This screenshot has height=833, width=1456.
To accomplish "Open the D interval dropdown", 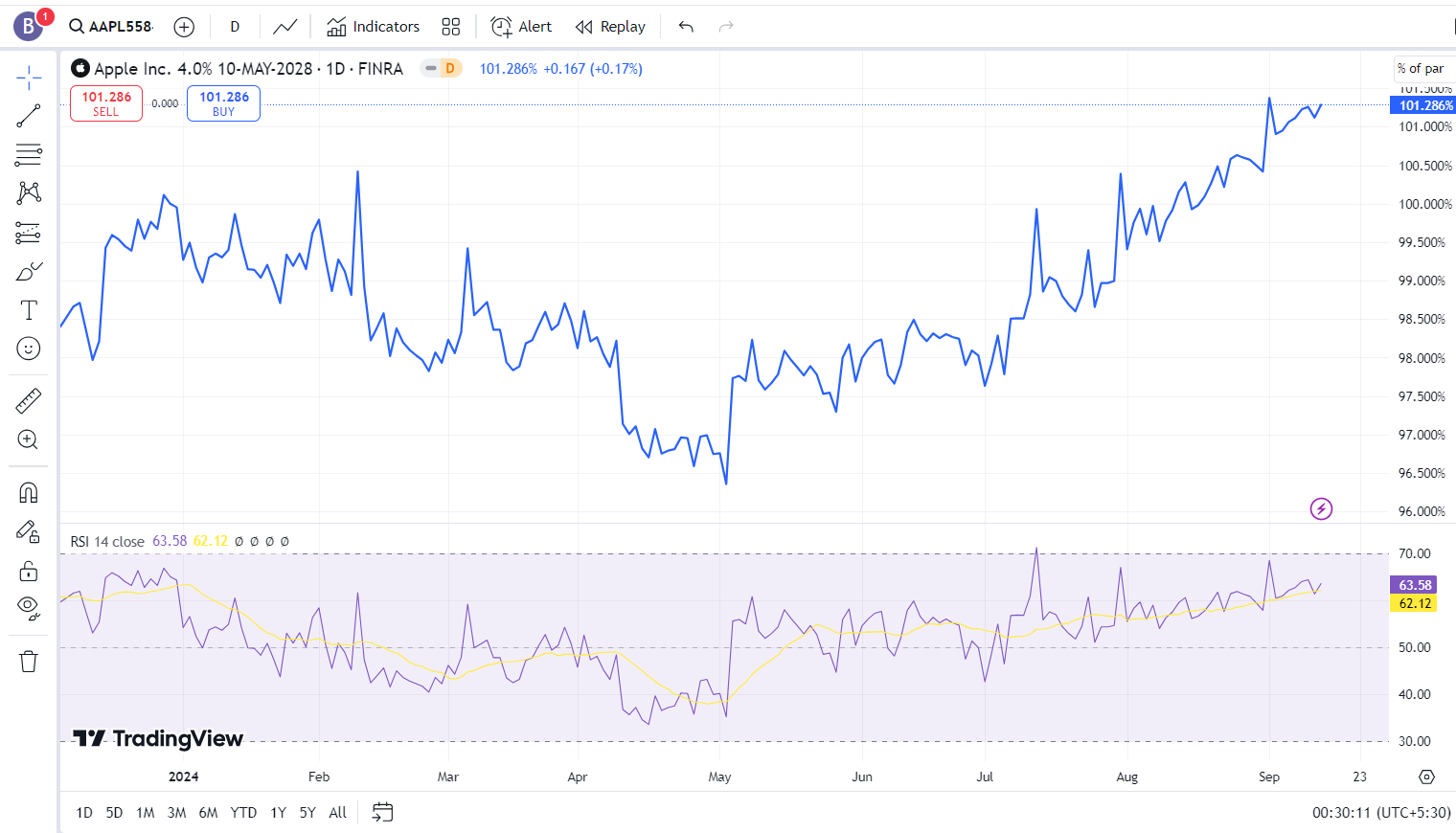I will coord(235,27).
